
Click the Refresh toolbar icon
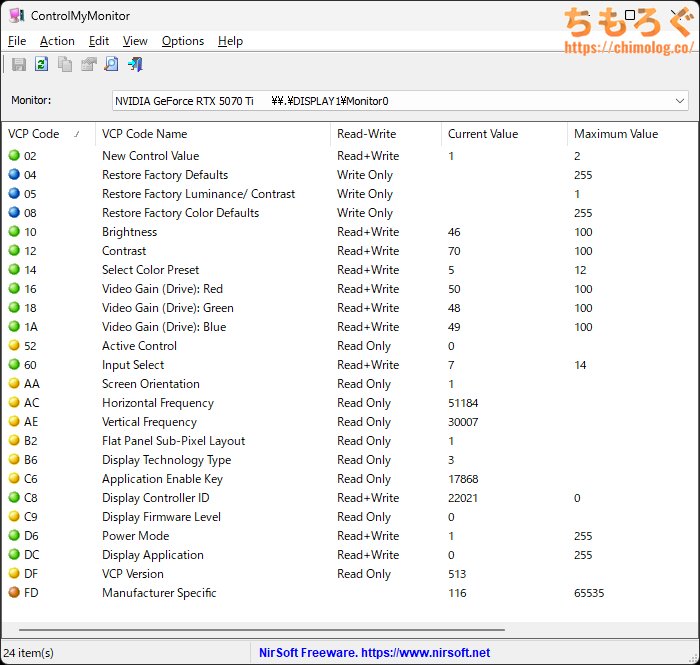(42, 64)
